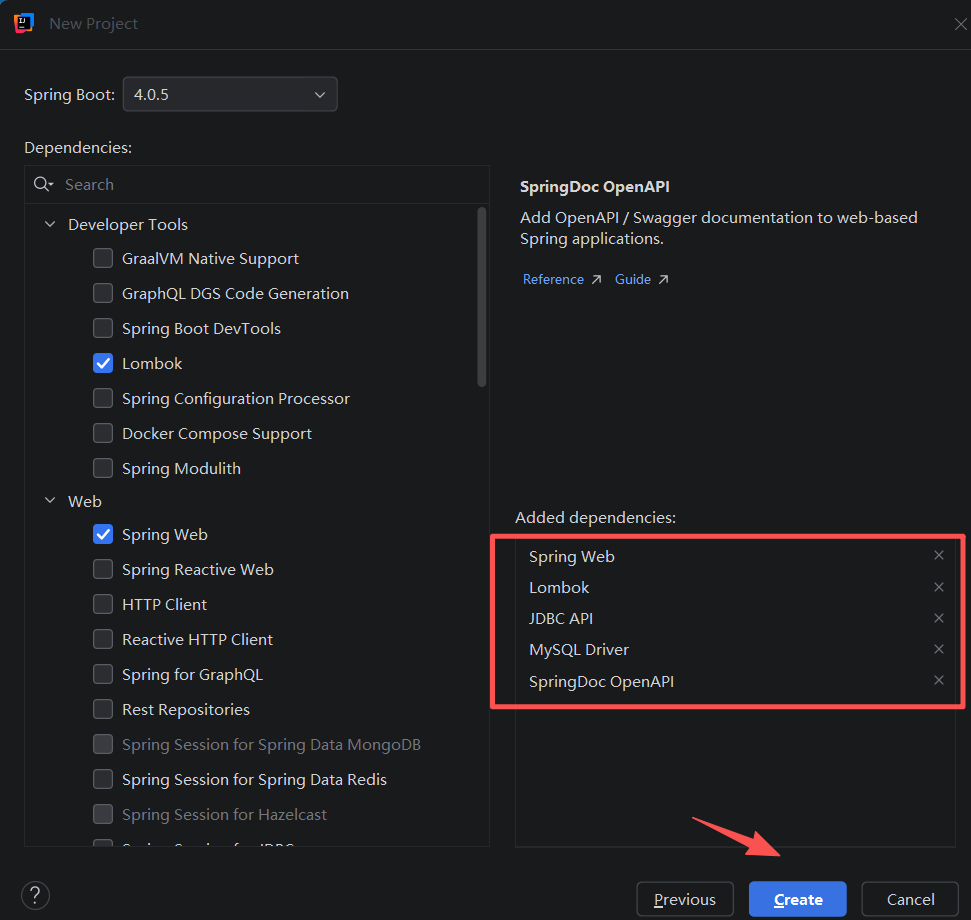Click the dependencies list scrollbar
This screenshot has width=971, height=920.
point(482,297)
